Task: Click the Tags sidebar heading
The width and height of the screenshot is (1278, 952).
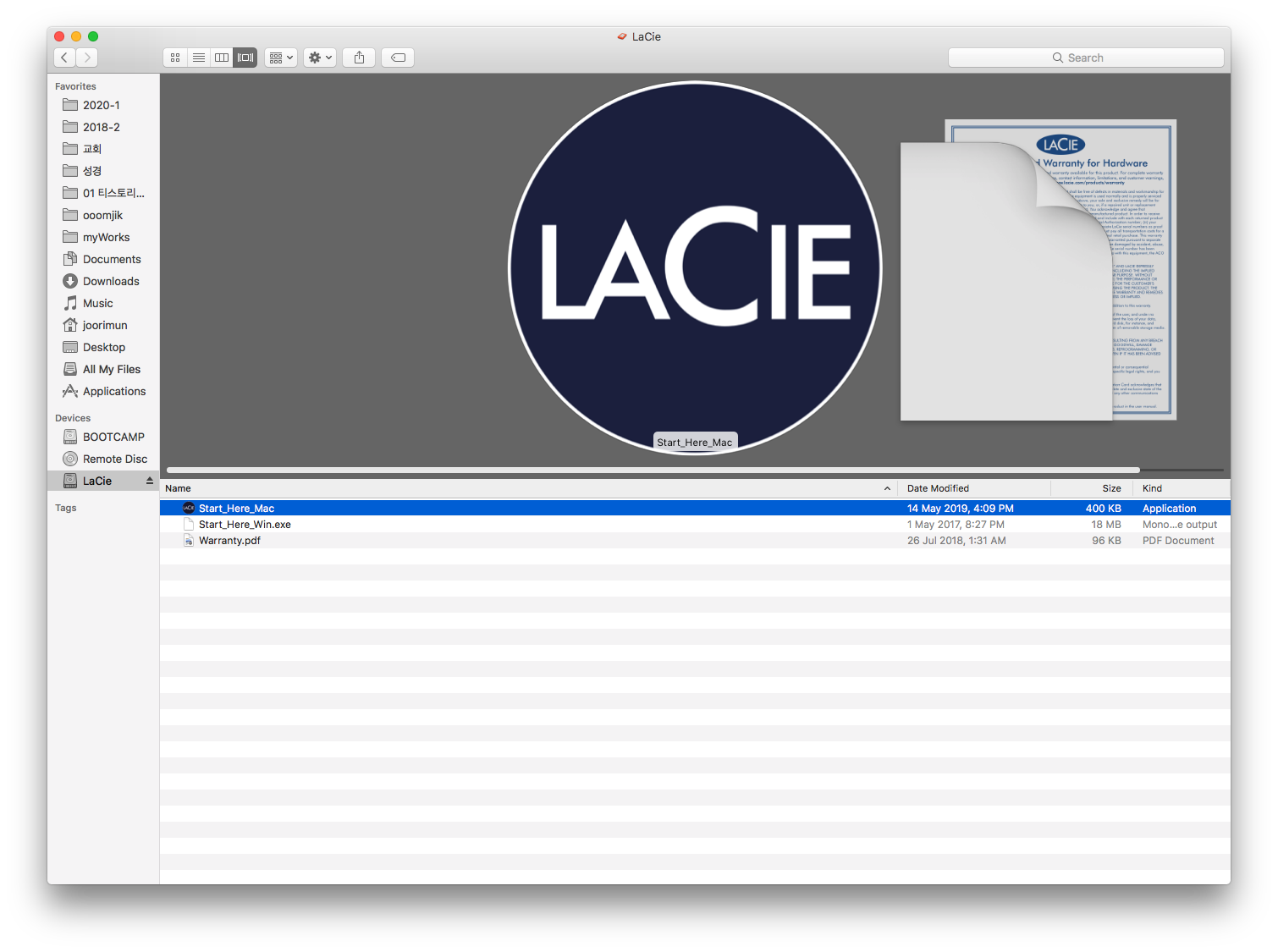Action: point(66,508)
